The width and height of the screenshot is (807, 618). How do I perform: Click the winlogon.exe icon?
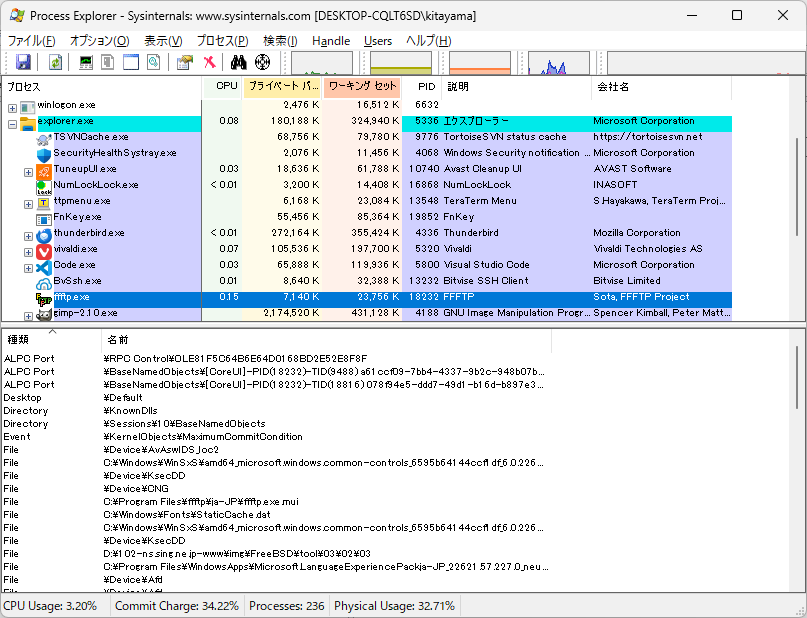(27, 107)
